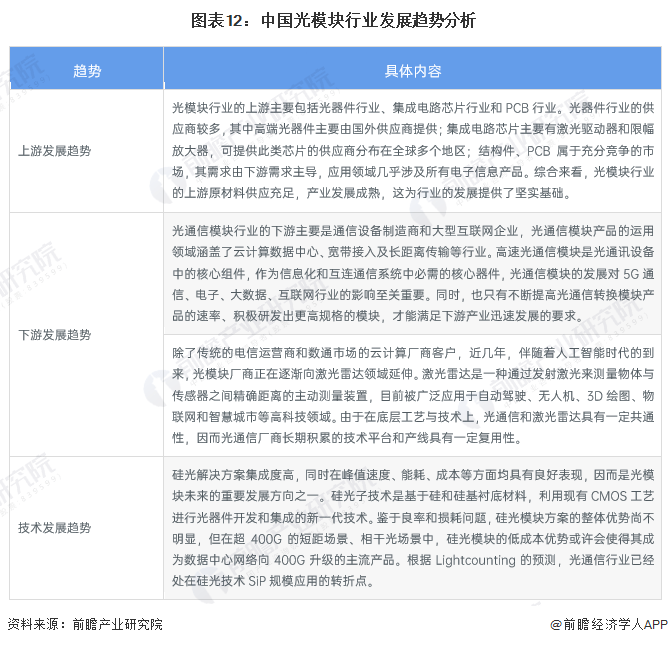Click the 下游发展趋势 row label
Image resolution: width=668 pixels, height=645 pixels.
click(55, 335)
